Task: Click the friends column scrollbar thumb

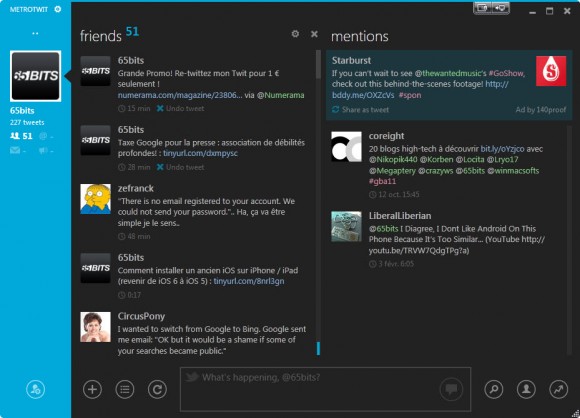Action: [318, 65]
